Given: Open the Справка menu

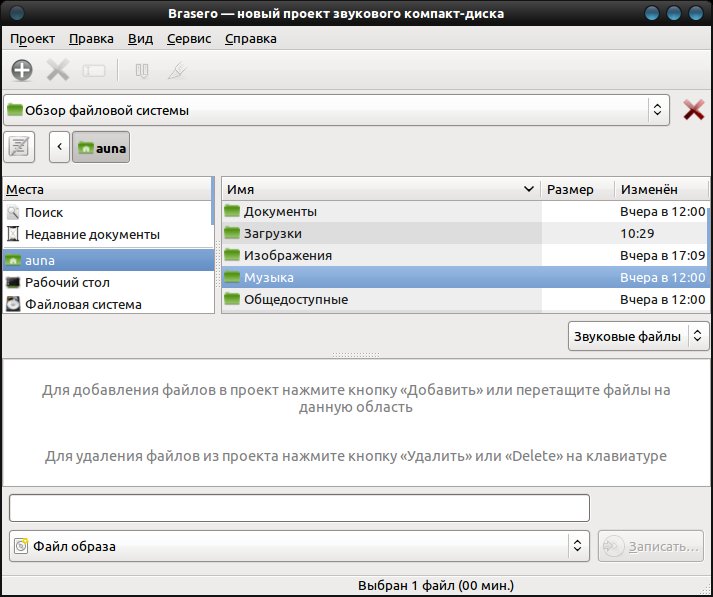Looking at the screenshot, I should coord(251,39).
